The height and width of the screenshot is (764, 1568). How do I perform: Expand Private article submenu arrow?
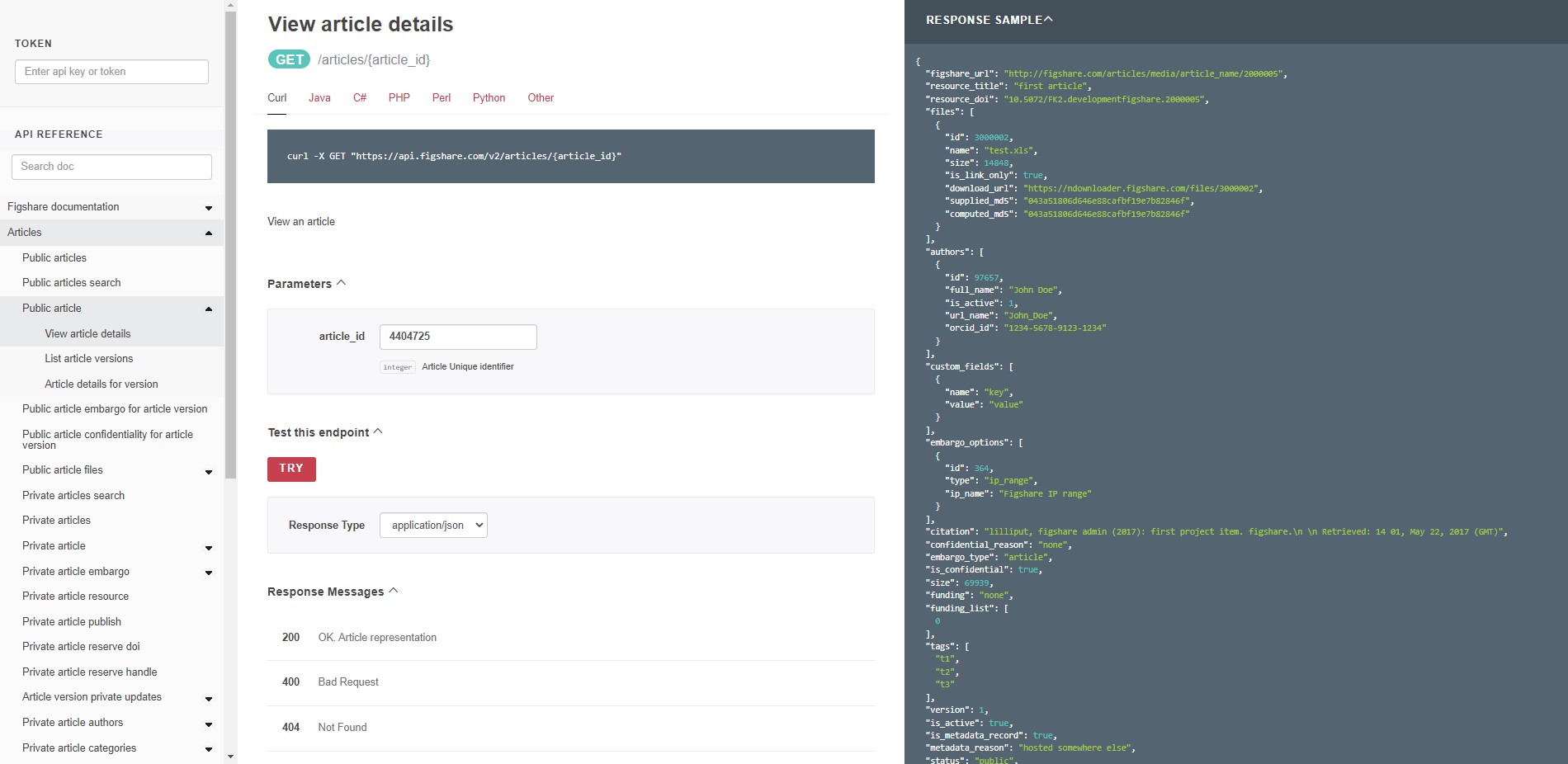[x=209, y=548]
